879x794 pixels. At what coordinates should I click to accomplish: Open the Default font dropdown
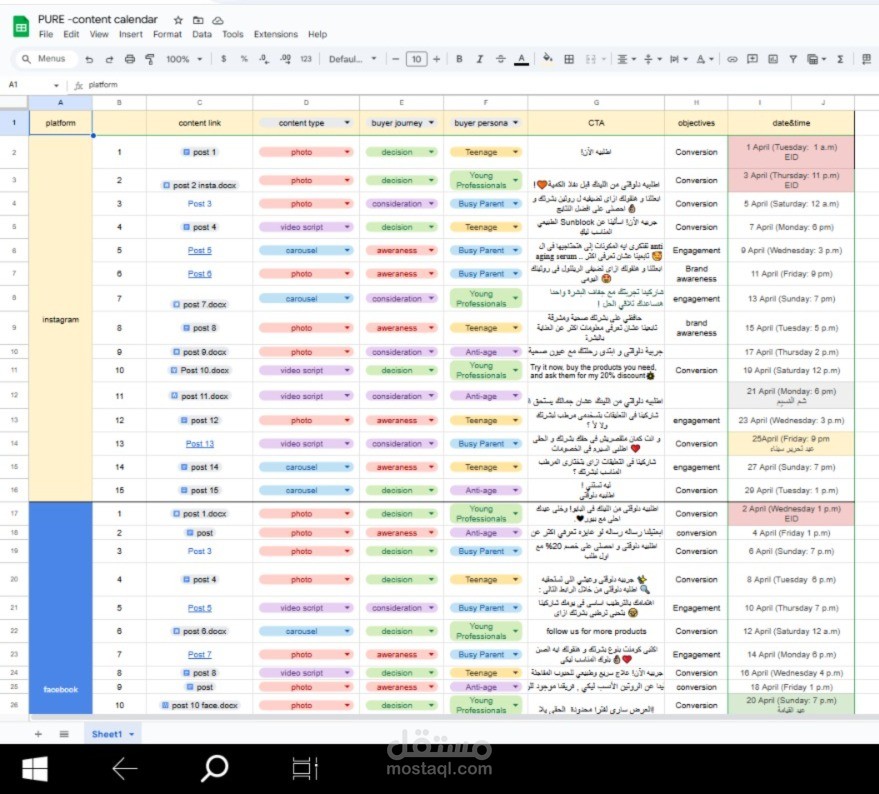(x=352, y=59)
